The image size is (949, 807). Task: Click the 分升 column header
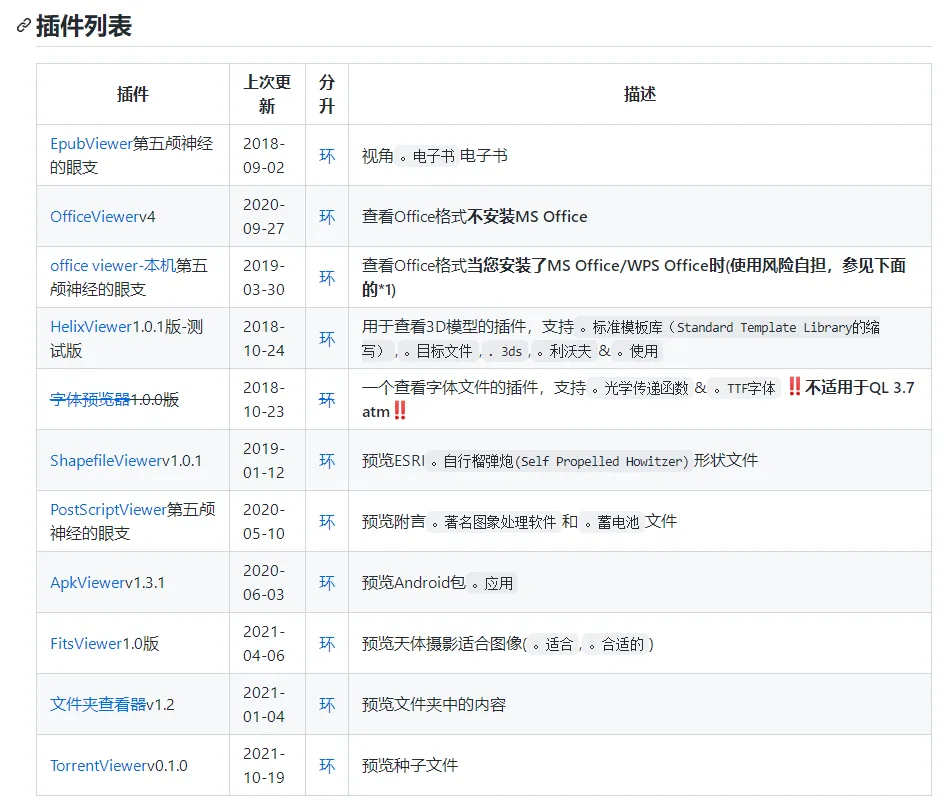tap(327, 94)
